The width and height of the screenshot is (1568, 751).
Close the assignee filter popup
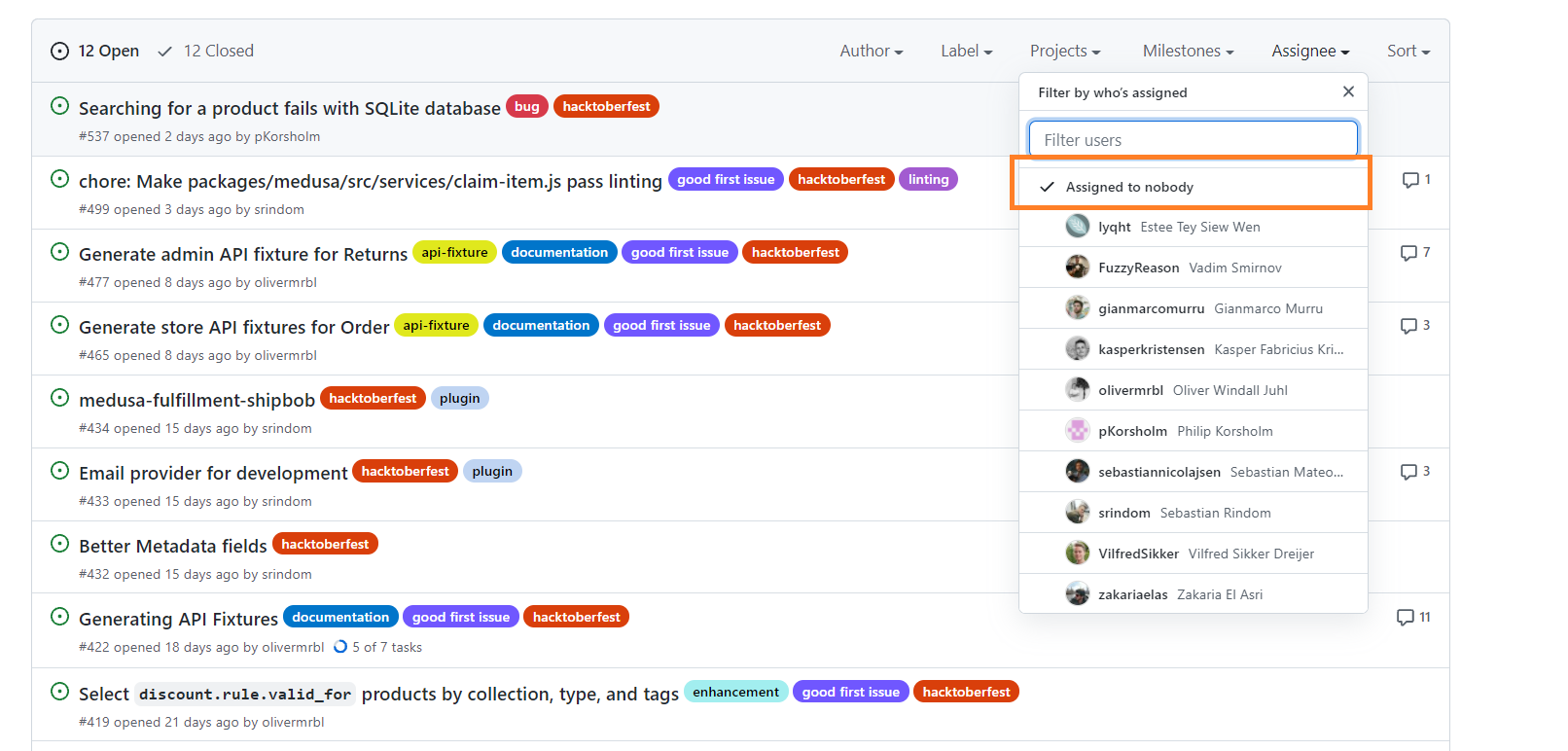[1347, 91]
